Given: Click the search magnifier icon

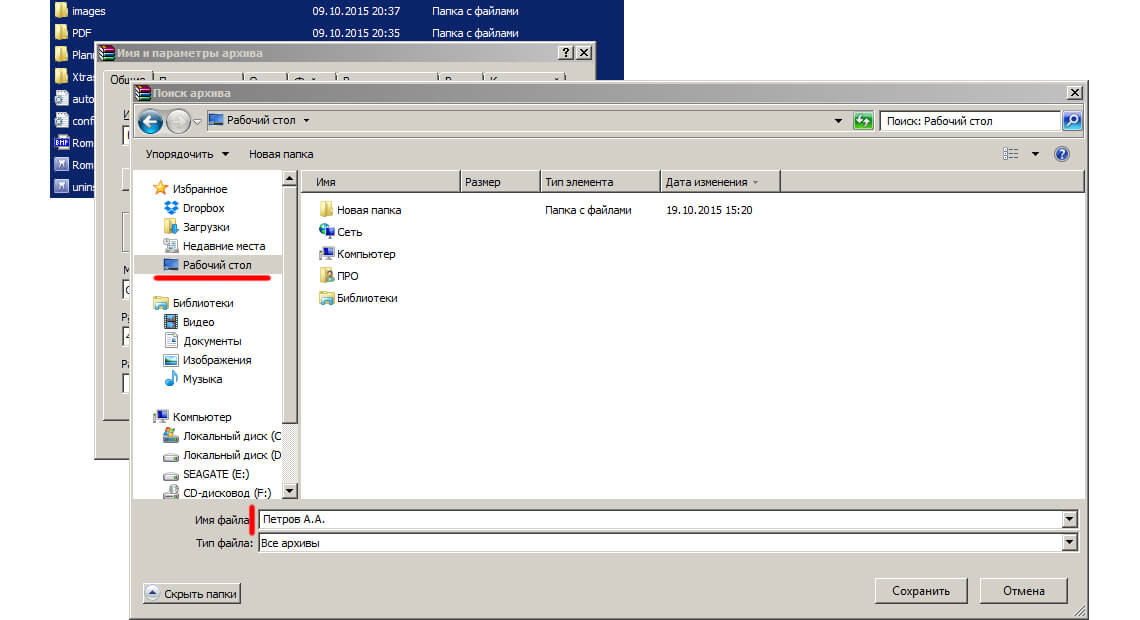Looking at the screenshot, I should (1071, 121).
